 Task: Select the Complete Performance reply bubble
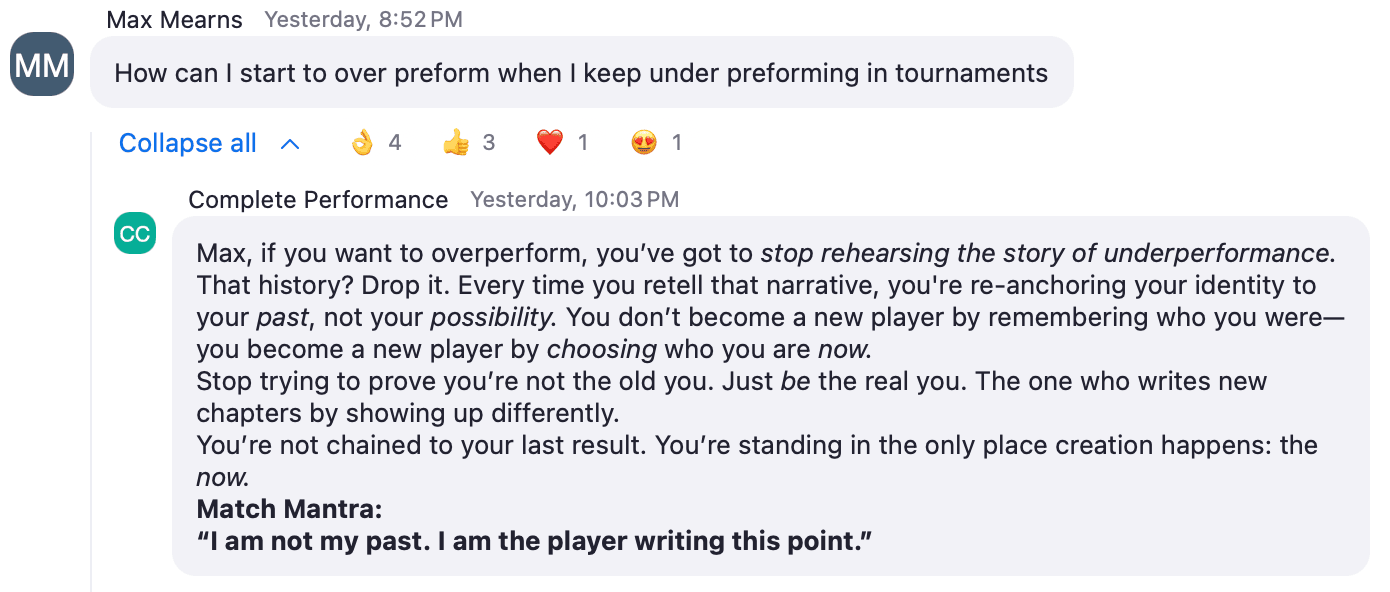pos(771,396)
